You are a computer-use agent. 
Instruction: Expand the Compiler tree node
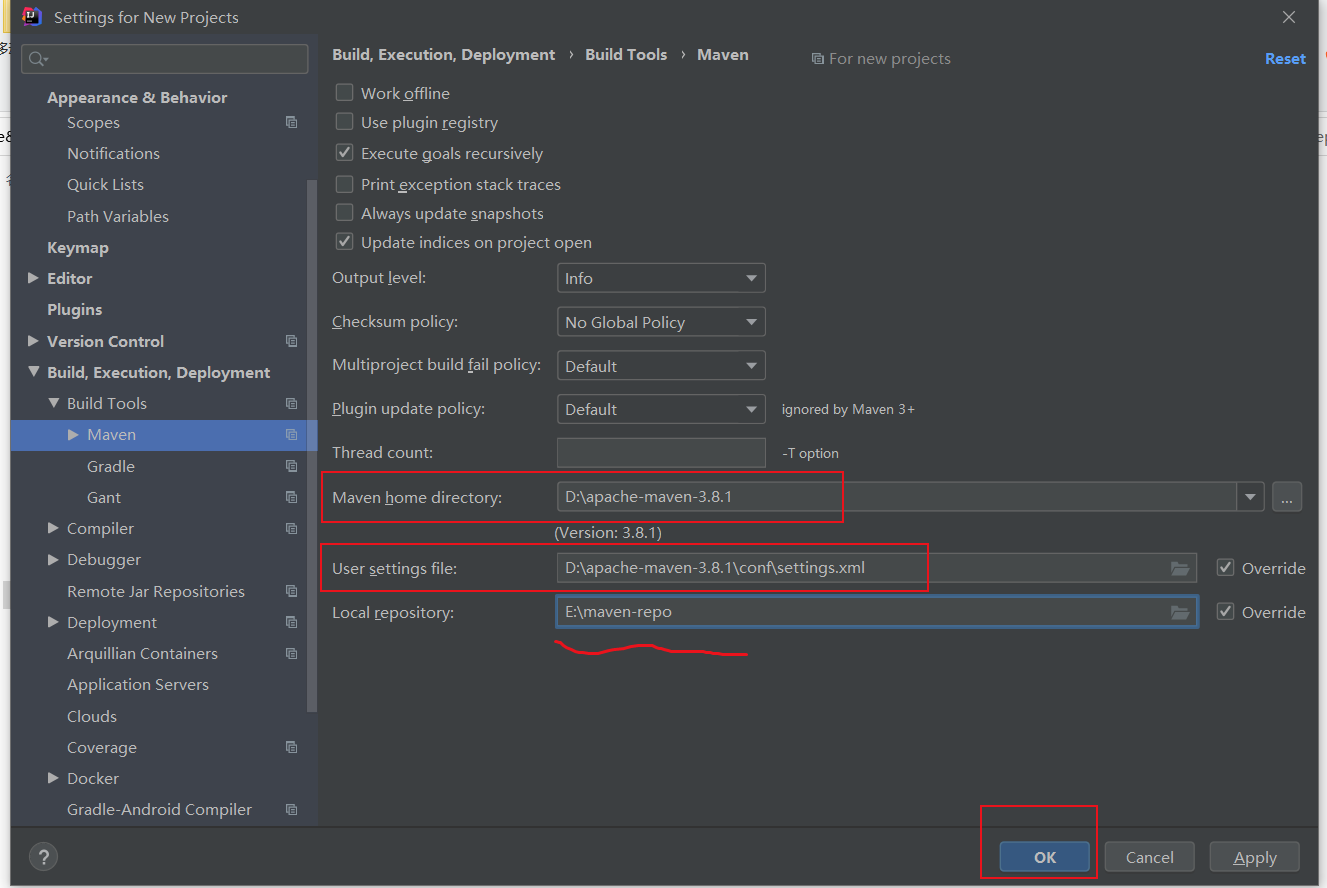point(54,528)
